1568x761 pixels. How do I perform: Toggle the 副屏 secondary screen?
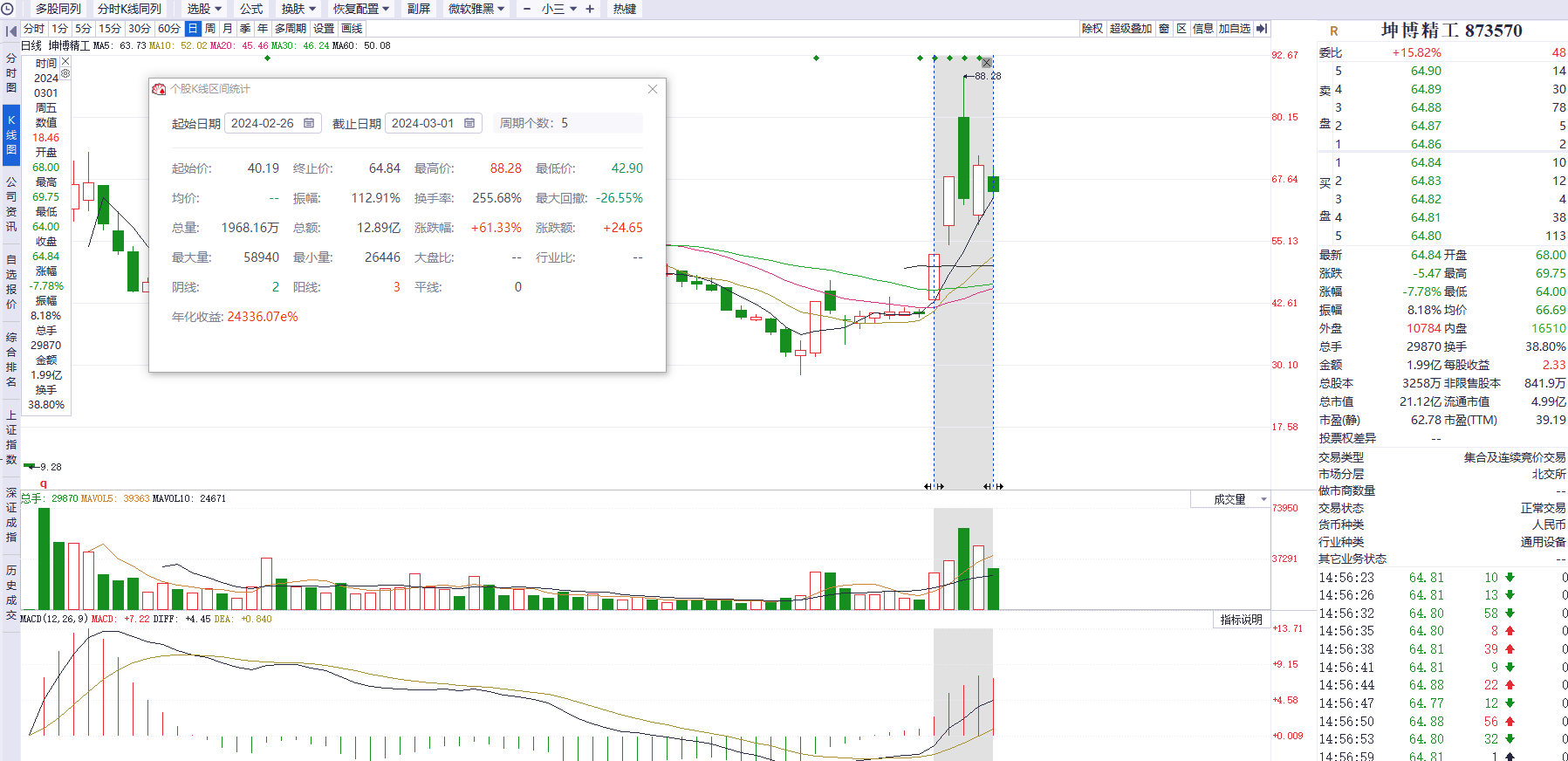pos(419,9)
